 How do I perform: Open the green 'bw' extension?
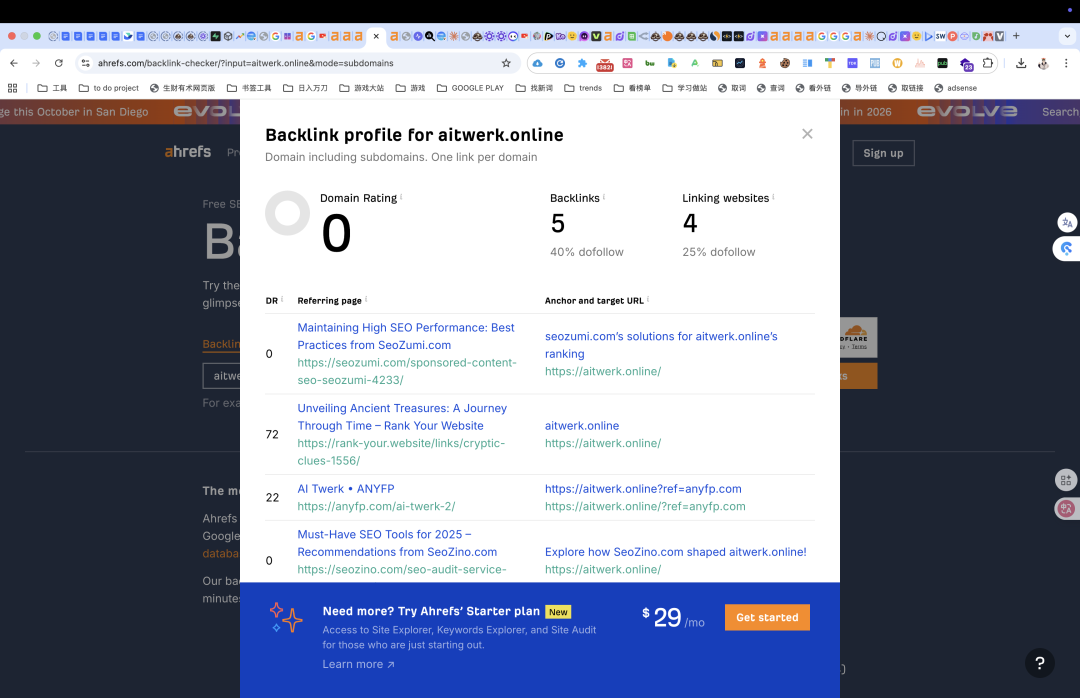(x=650, y=63)
